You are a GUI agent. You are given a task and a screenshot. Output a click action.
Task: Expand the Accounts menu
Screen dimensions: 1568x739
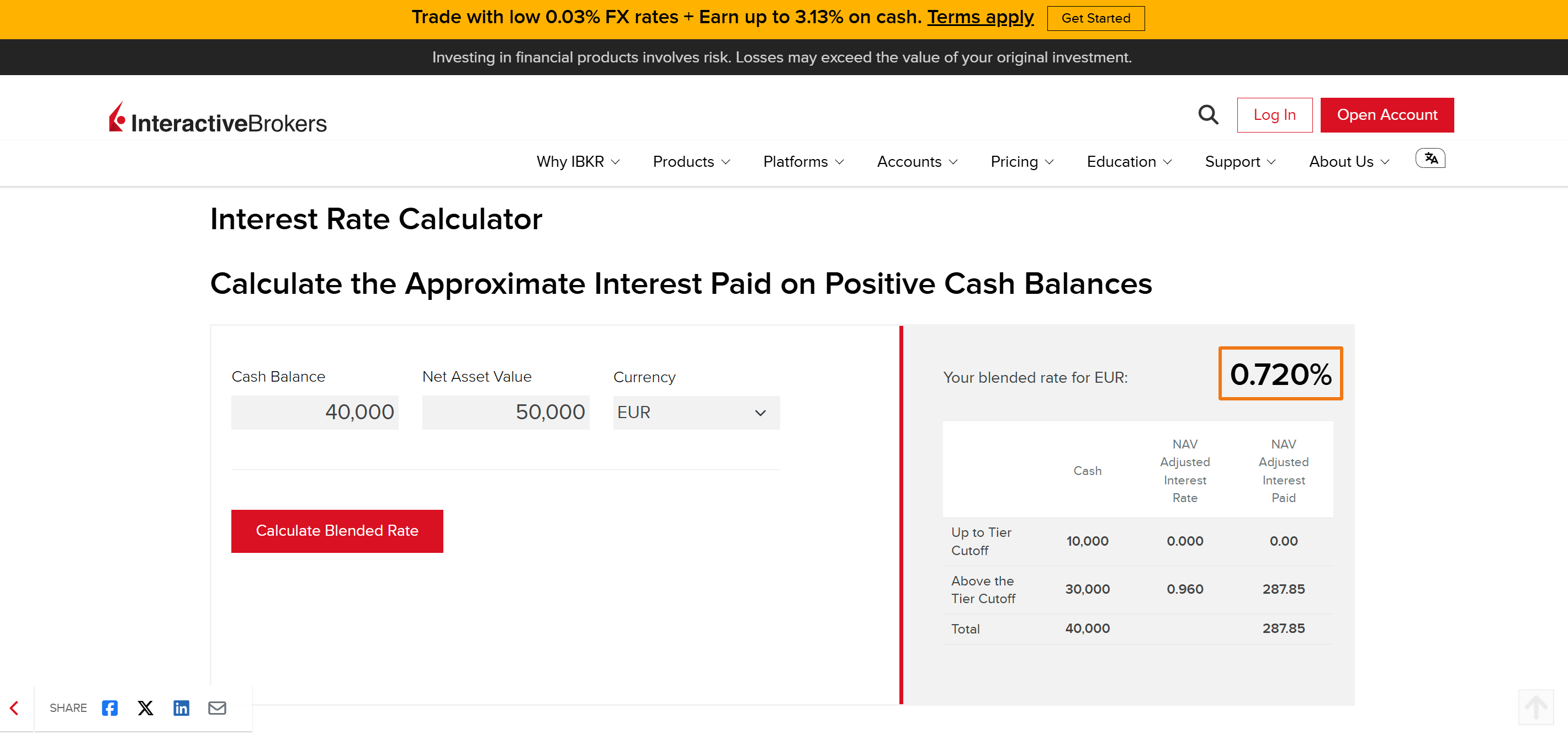[x=917, y=162]
